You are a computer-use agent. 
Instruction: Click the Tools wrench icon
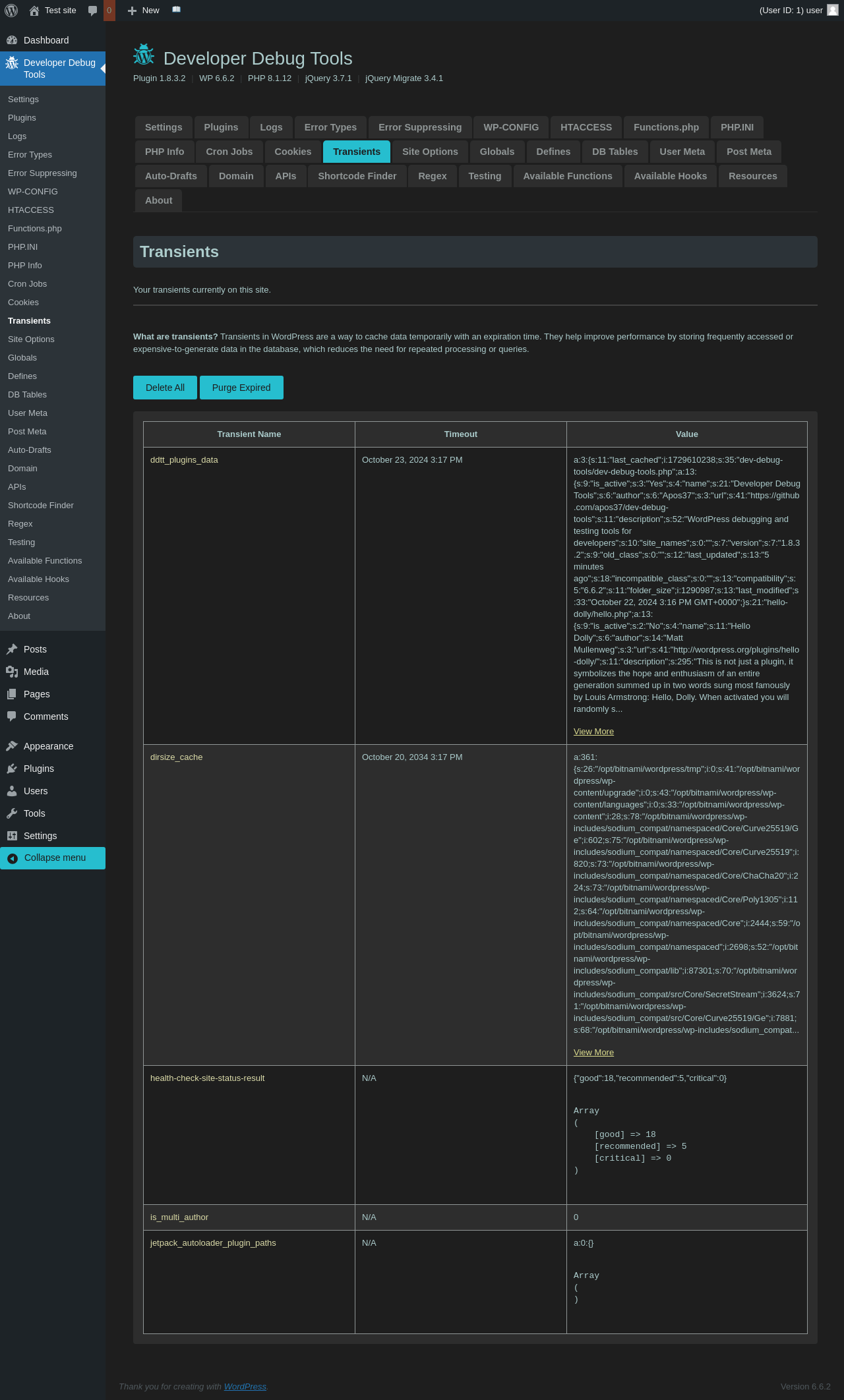pos(12,813)
